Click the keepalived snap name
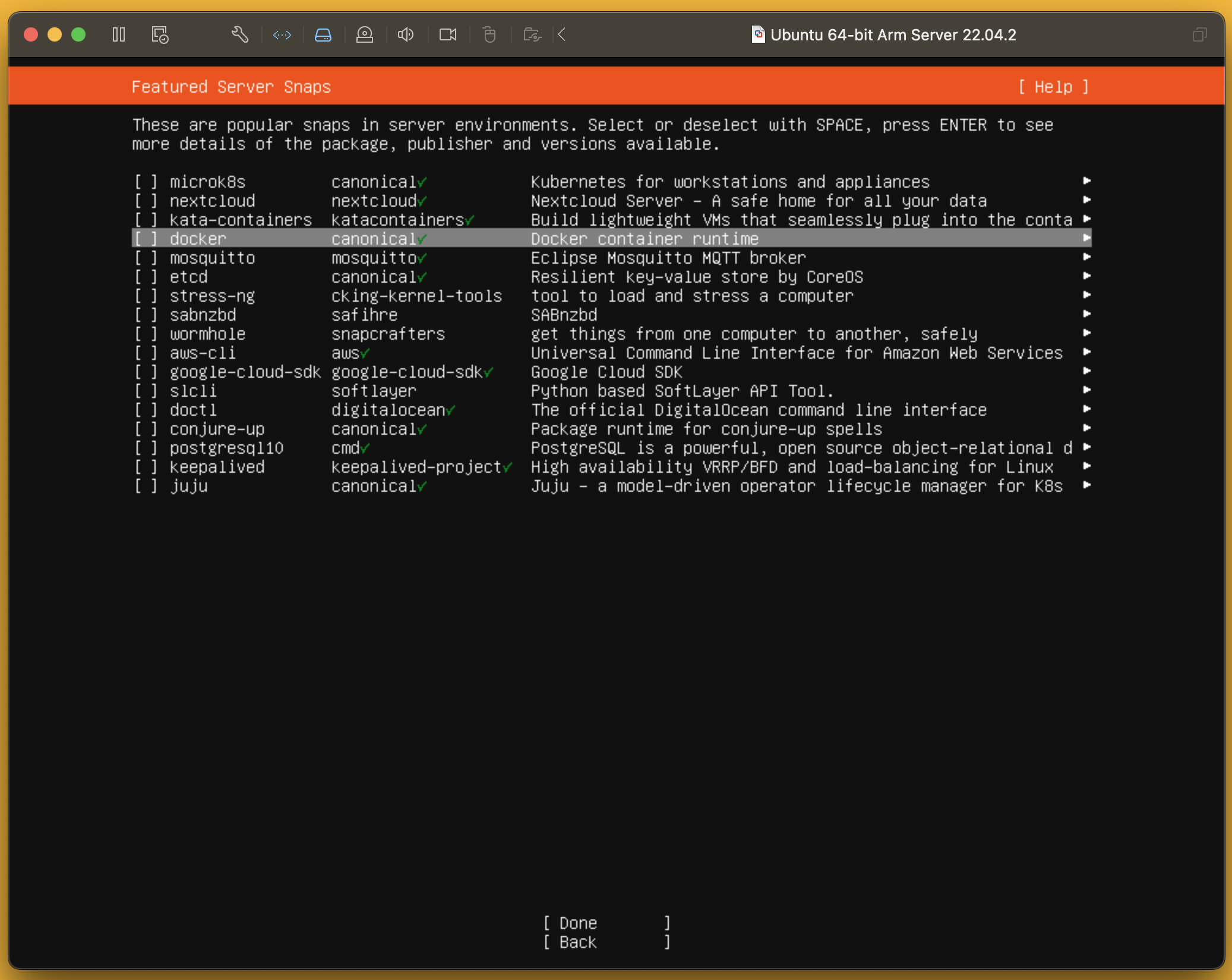The width and height of the screenshot is (1232, 980). 217,467
